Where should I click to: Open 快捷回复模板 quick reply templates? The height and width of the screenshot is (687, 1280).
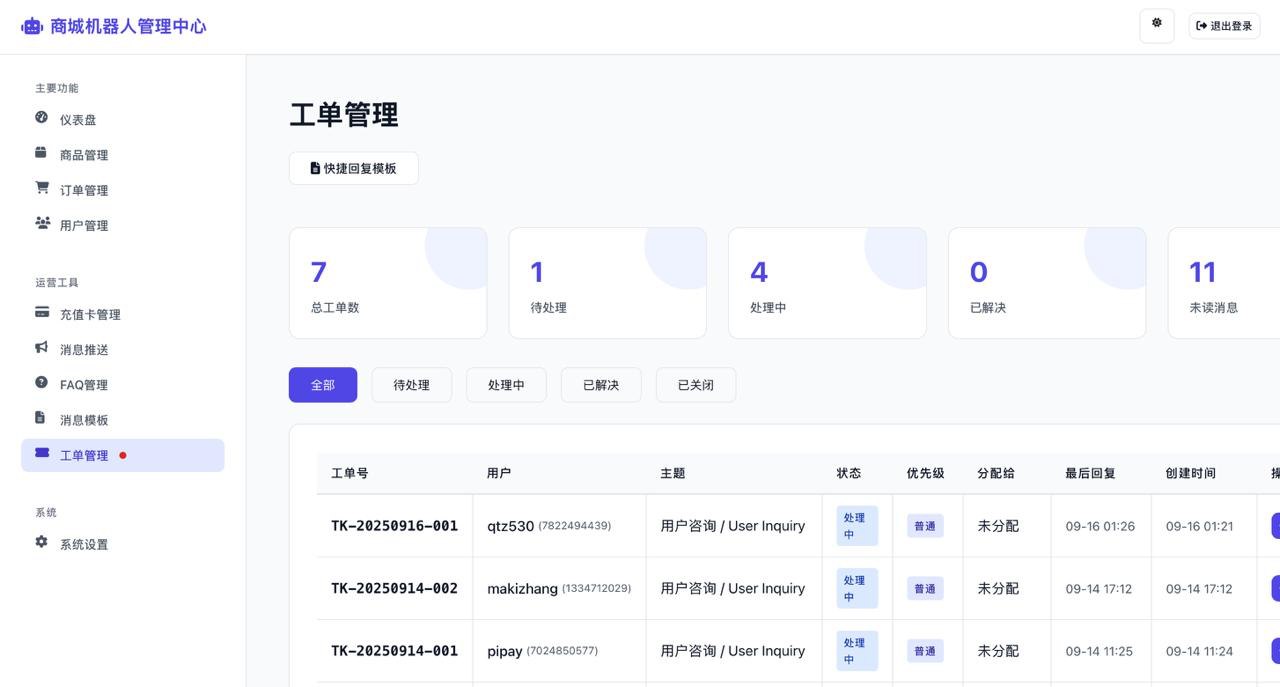pyautogui.click(x=353, y=168)
